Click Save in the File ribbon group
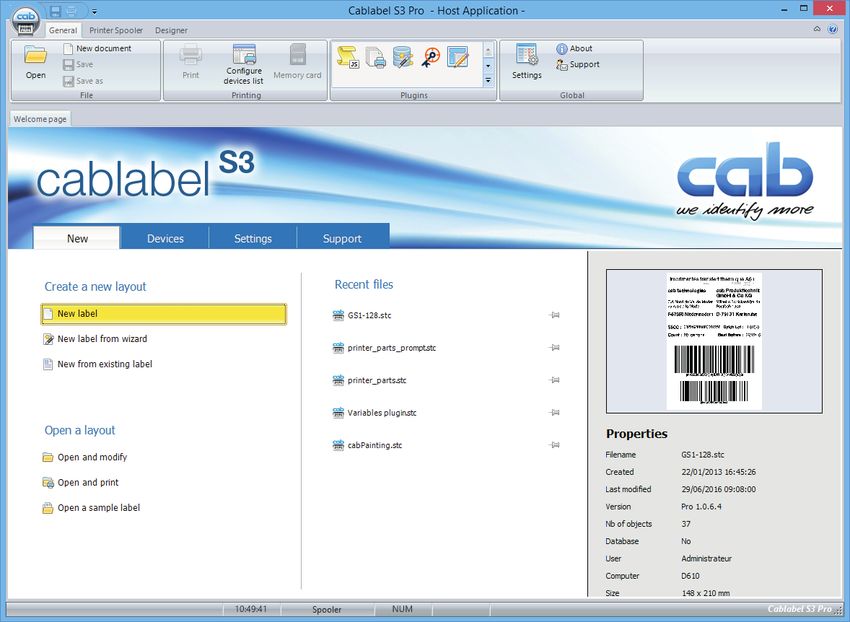The height and width of the screenshot is (622, 850). [78, 65]
